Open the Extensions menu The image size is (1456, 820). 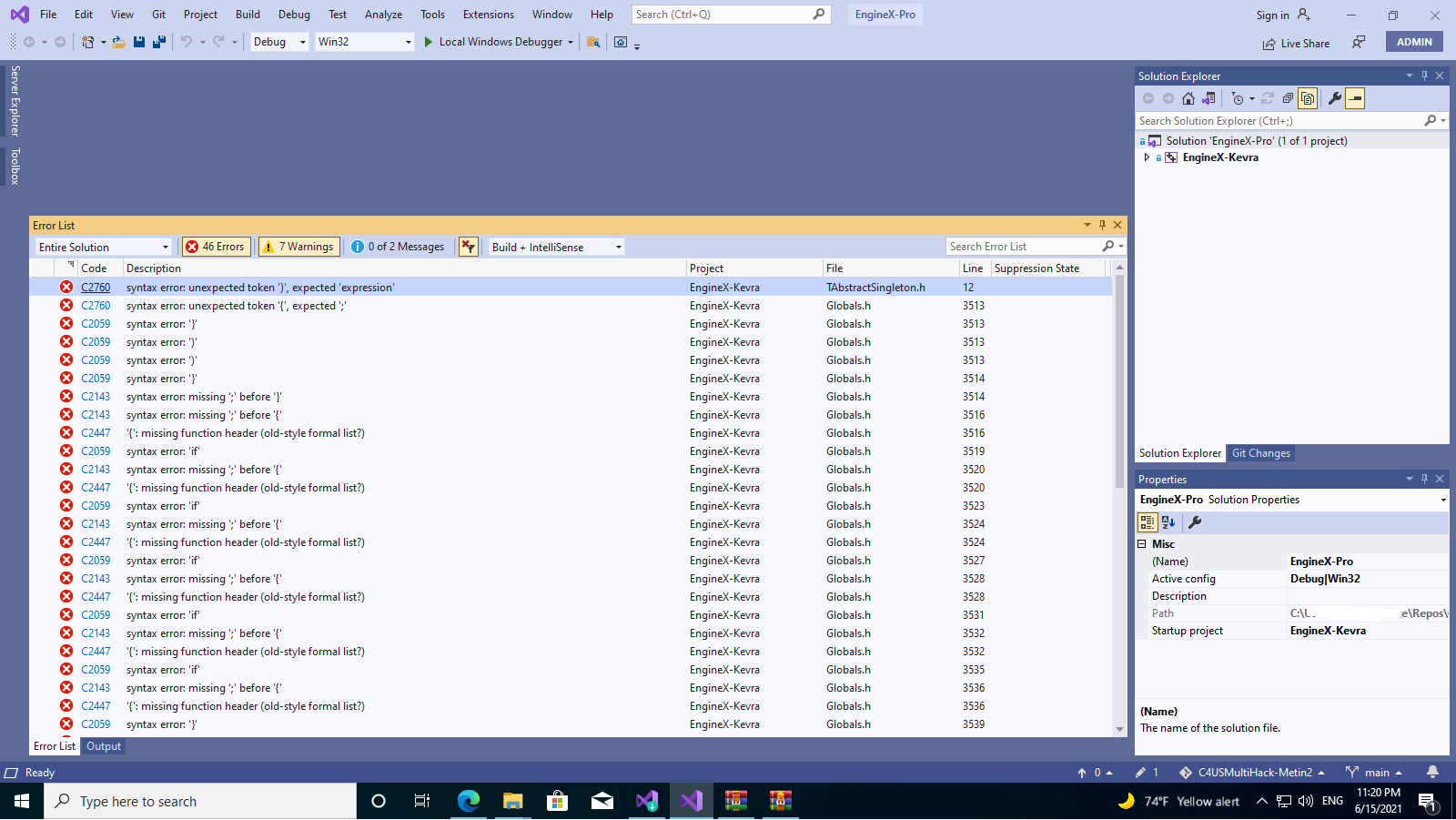pos(488,15)
